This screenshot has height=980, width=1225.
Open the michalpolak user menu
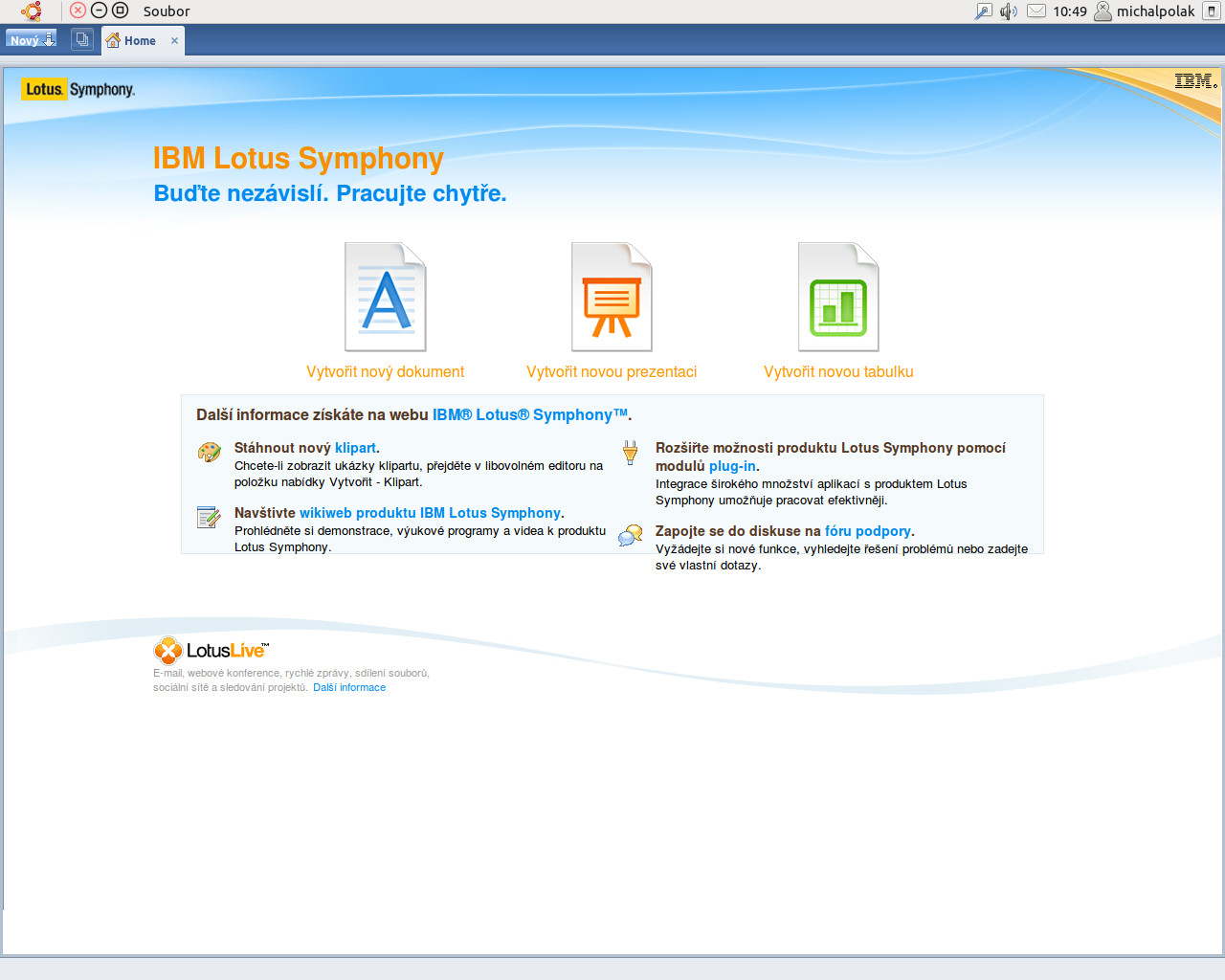[1145, 11]
